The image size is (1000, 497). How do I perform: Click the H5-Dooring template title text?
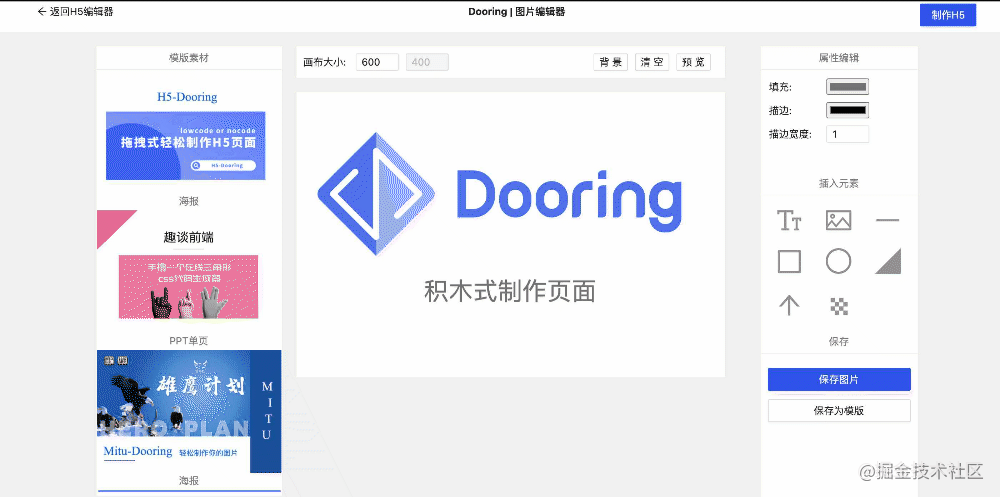click(x=187, y=97)
